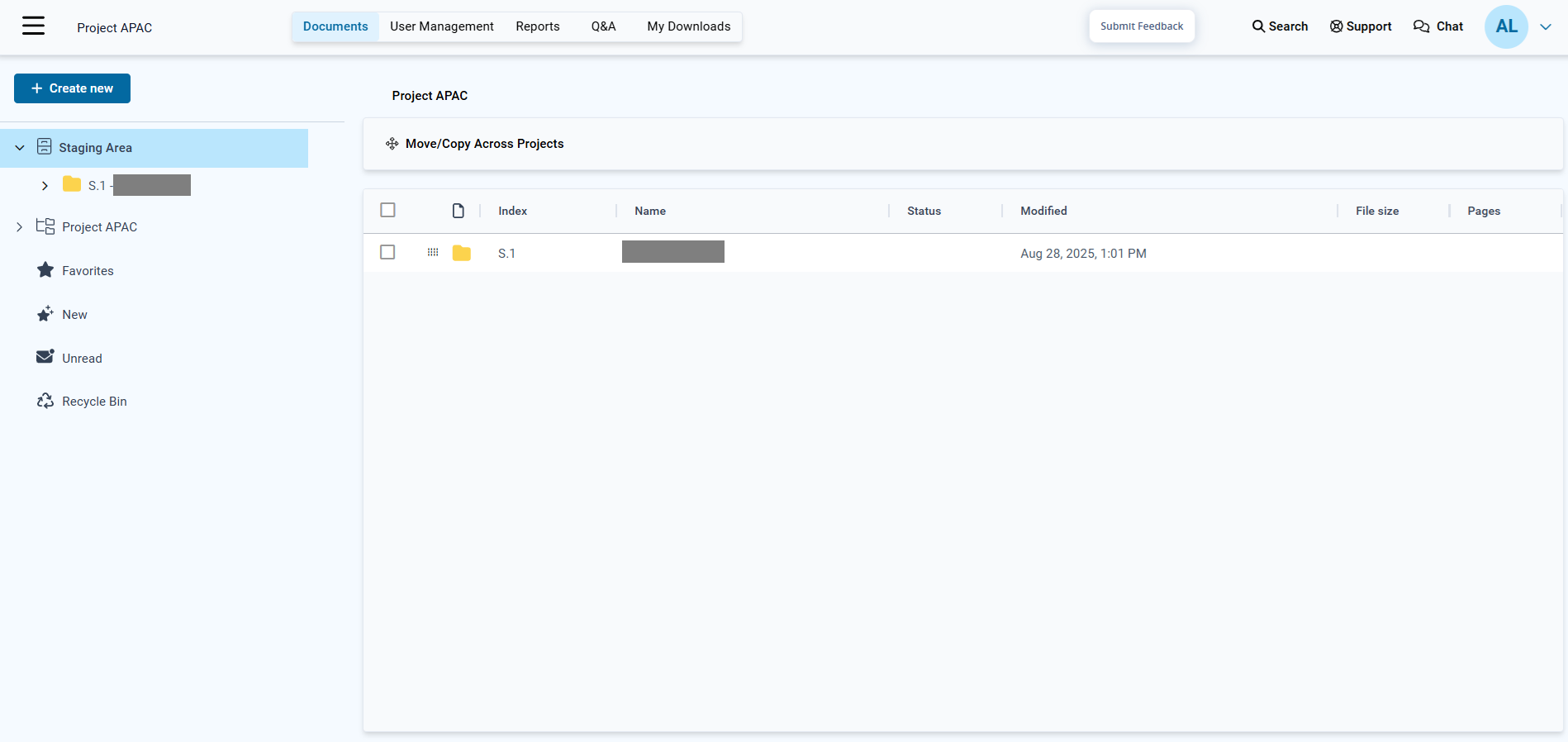Image resolution: width=1568 pixels, height=742 pixels.
Task: Open Support via the lifebuoy icon
Action: 1336,26
